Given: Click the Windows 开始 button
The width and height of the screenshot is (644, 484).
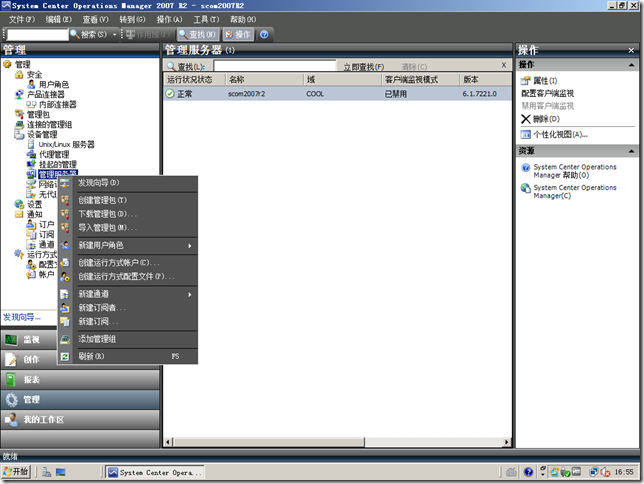Looking at the screenshot, I should [16, 472].
